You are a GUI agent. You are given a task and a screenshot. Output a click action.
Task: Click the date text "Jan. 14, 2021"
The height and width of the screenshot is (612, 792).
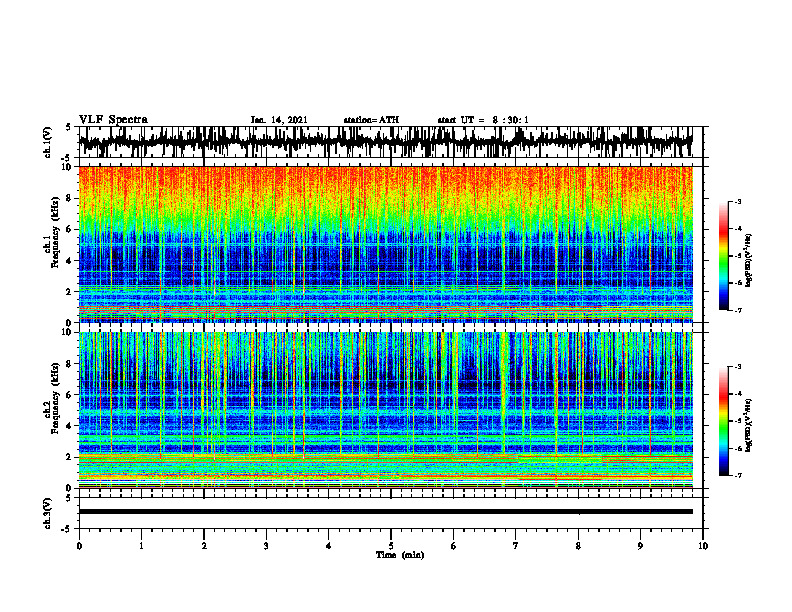click(279, 120)
